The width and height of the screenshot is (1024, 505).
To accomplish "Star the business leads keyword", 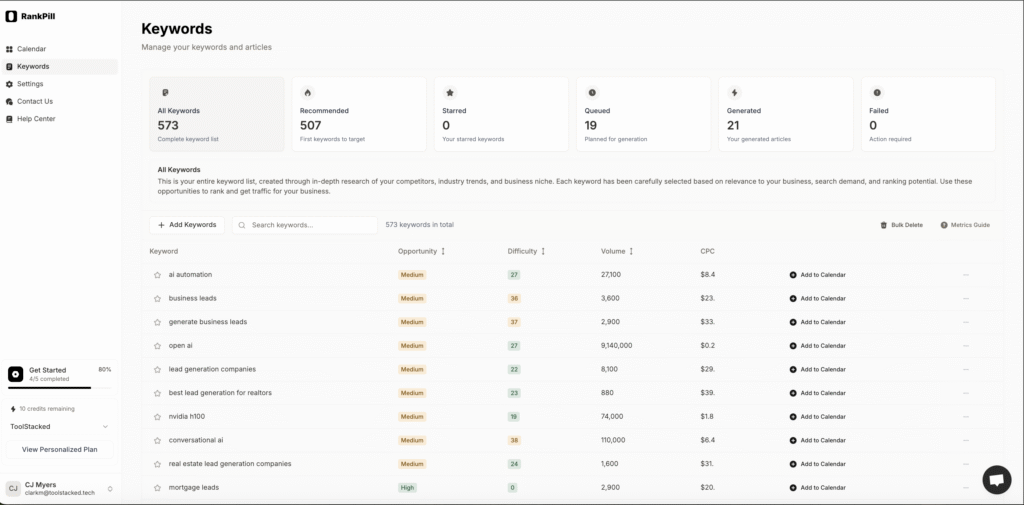I will pos(157,299).
